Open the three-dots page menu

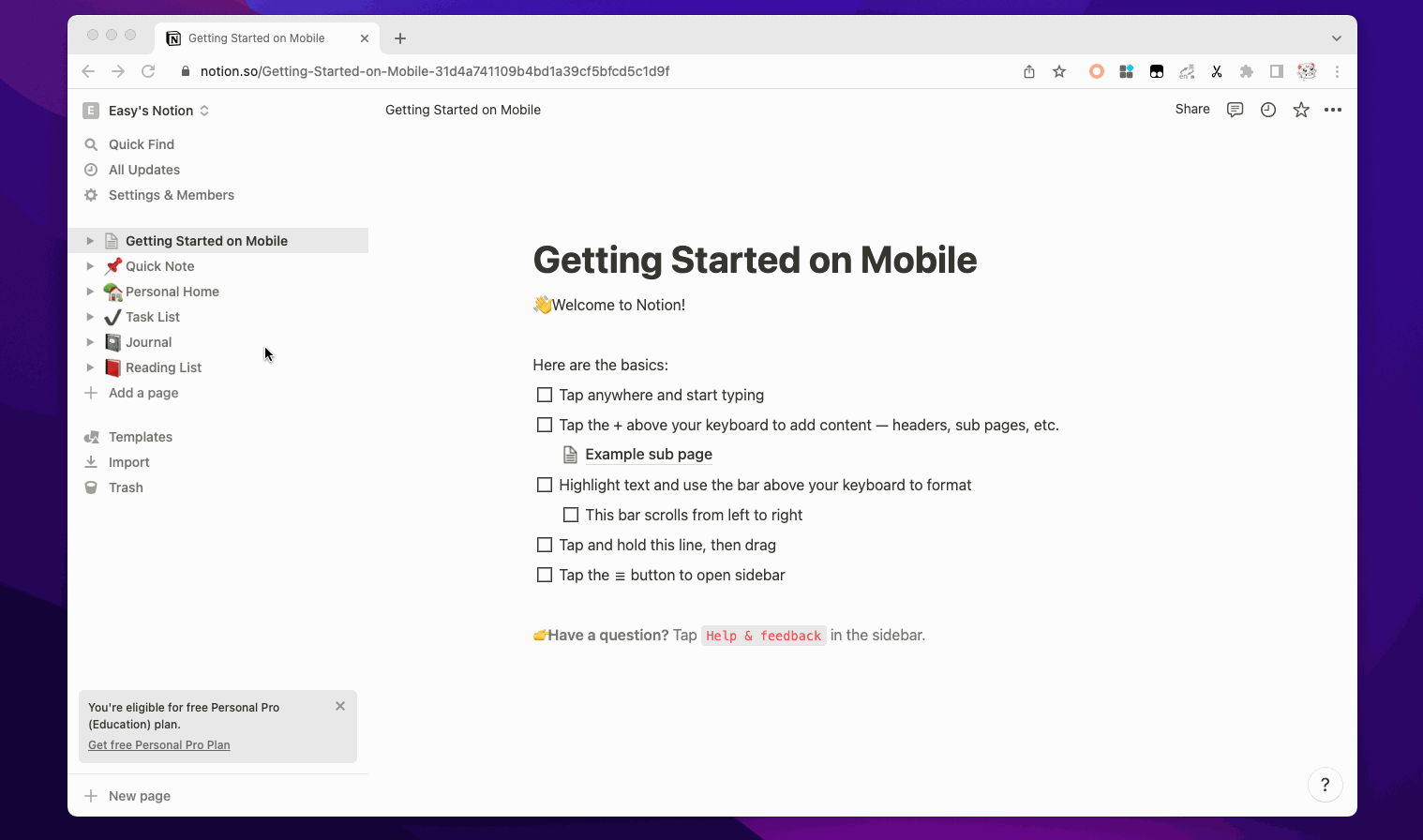(x=1333, y=110)
